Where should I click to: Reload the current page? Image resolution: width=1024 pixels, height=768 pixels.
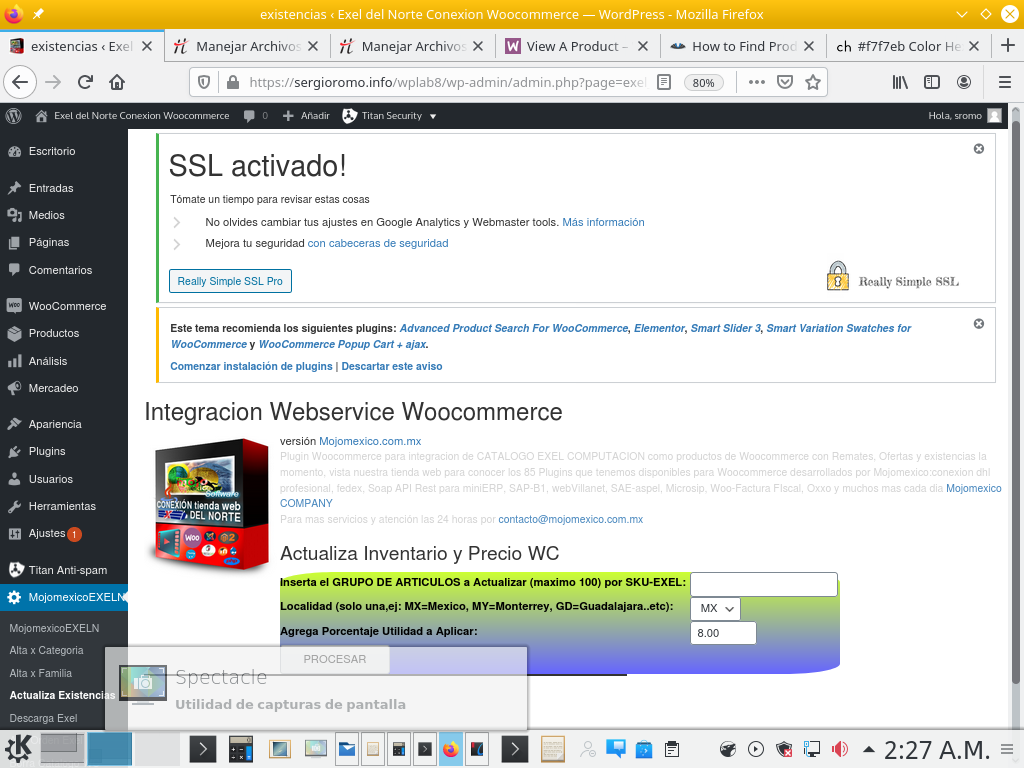click(x=85, y=82)
